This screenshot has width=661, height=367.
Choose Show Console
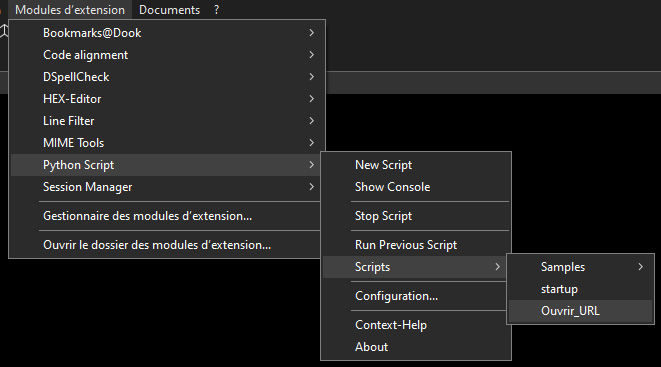416,187
